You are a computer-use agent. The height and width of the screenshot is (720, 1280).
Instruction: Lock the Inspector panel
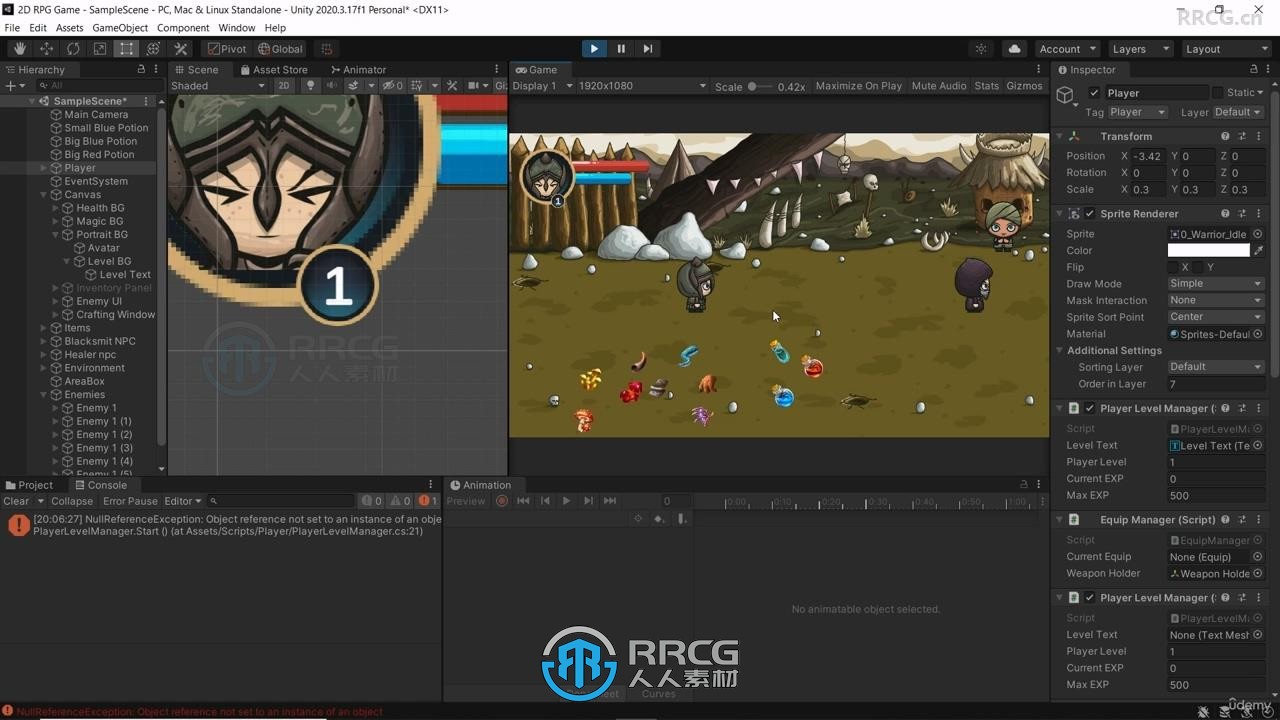(x=1254, y=69)
